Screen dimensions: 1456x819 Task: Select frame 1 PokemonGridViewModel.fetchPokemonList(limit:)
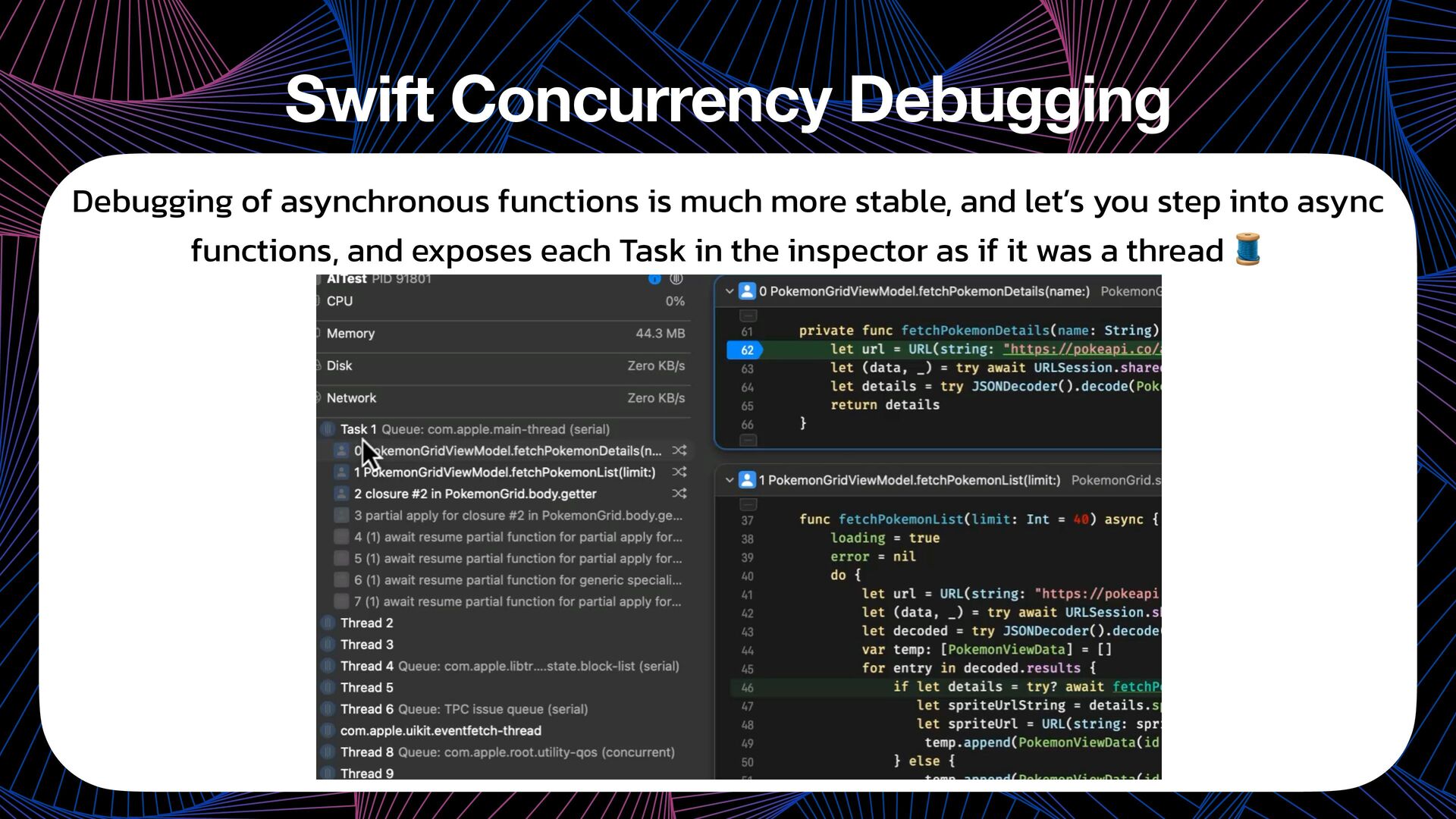point(503,472)
